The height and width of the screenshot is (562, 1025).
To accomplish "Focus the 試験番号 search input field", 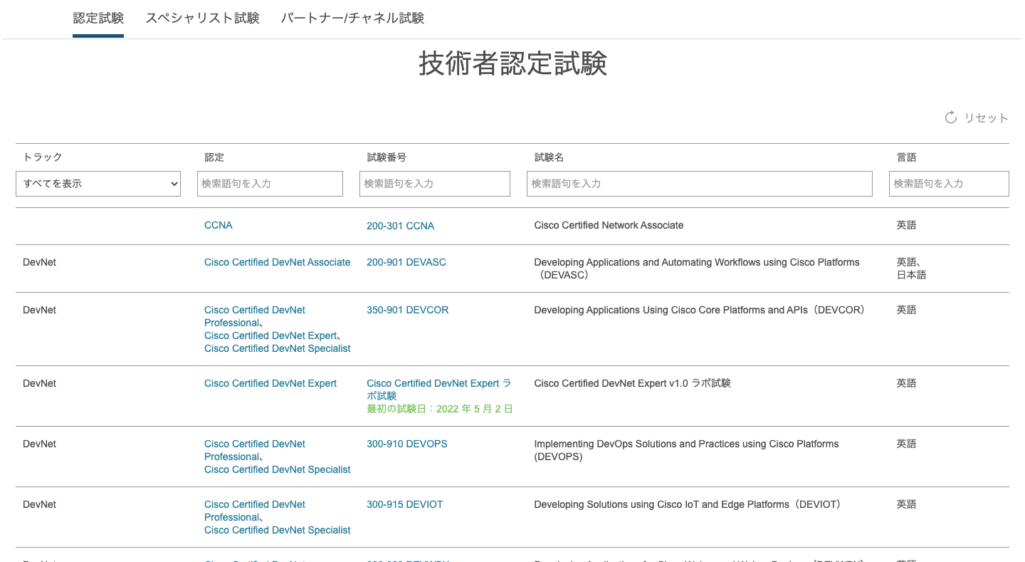I will click(x=435, y=184).
